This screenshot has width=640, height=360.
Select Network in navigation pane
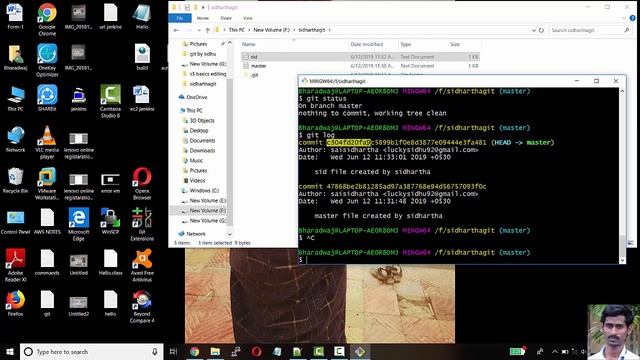tap(196, 234)
